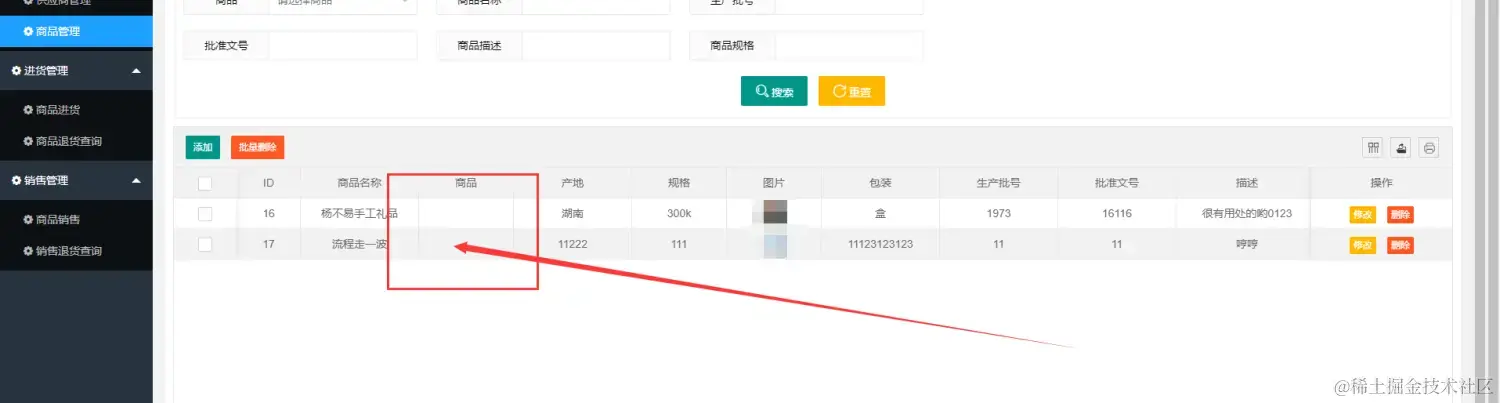The image size is (1500, 403).
Task: Click the green 搜索 search button
Action: click(774, 91)
